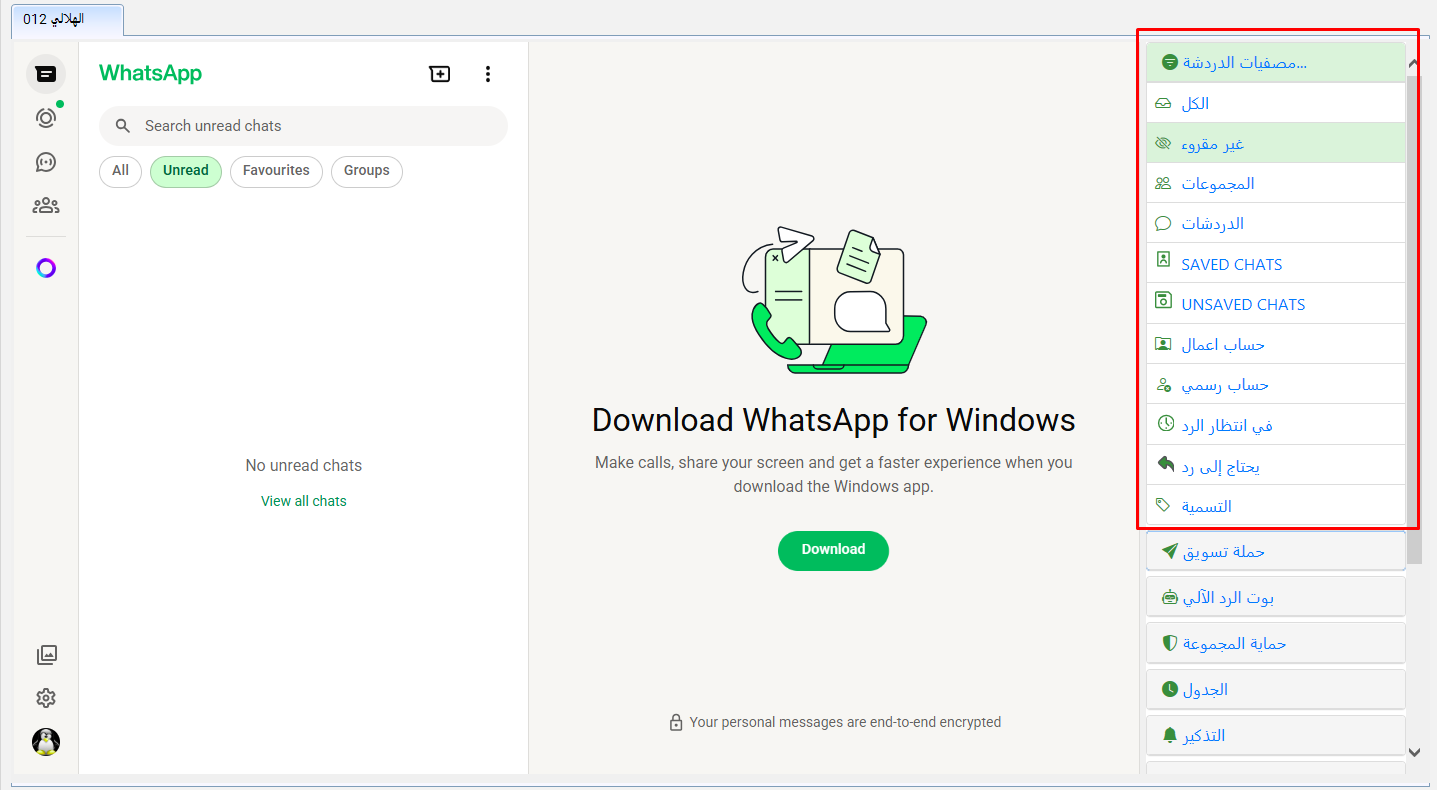Image resolution: width=1437 pixels, height=790 pixels.
Task: Click the New chat icon
Action: tap(440, 74)
